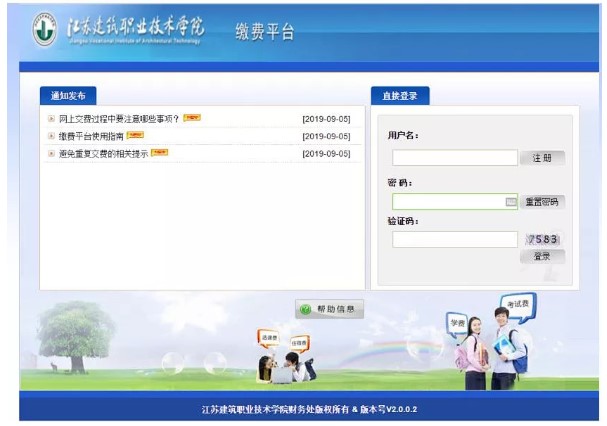
Task: Switch to the 通知发布 tab
Action: [68, 96]
